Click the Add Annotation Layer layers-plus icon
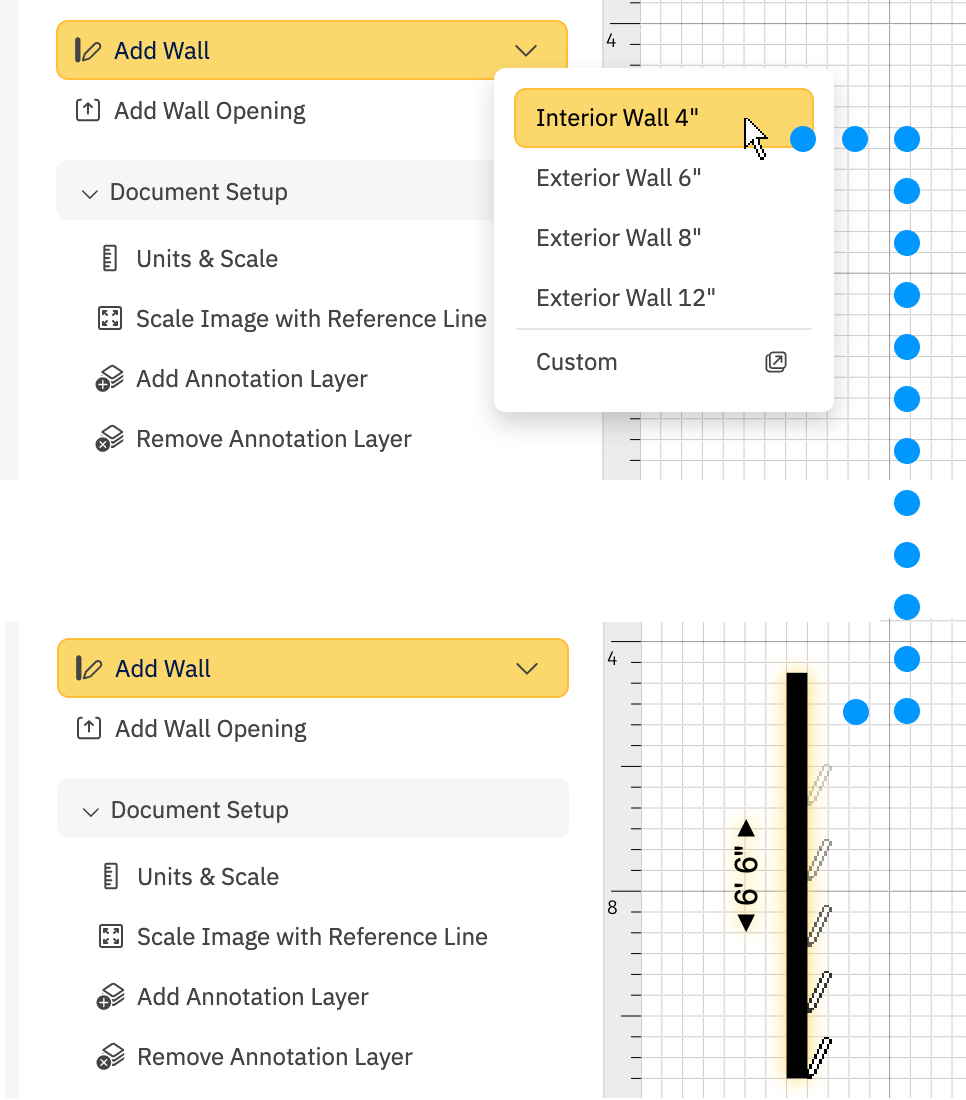Viewport: 966px width, 1100px height. click(113, 378)
